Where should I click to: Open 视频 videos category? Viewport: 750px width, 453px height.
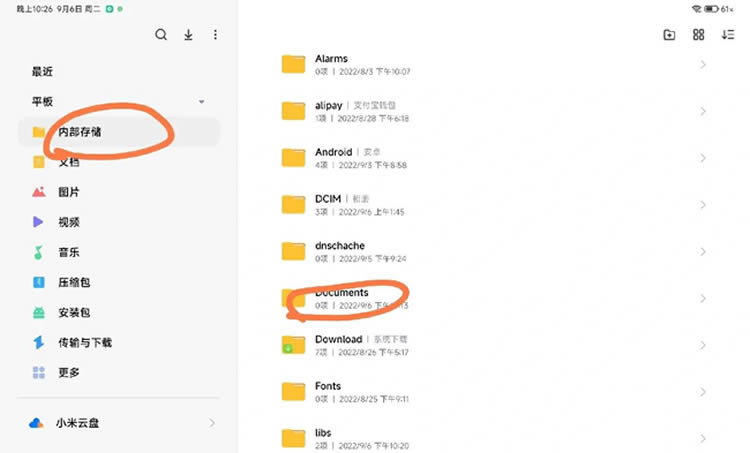click(68, 222)
